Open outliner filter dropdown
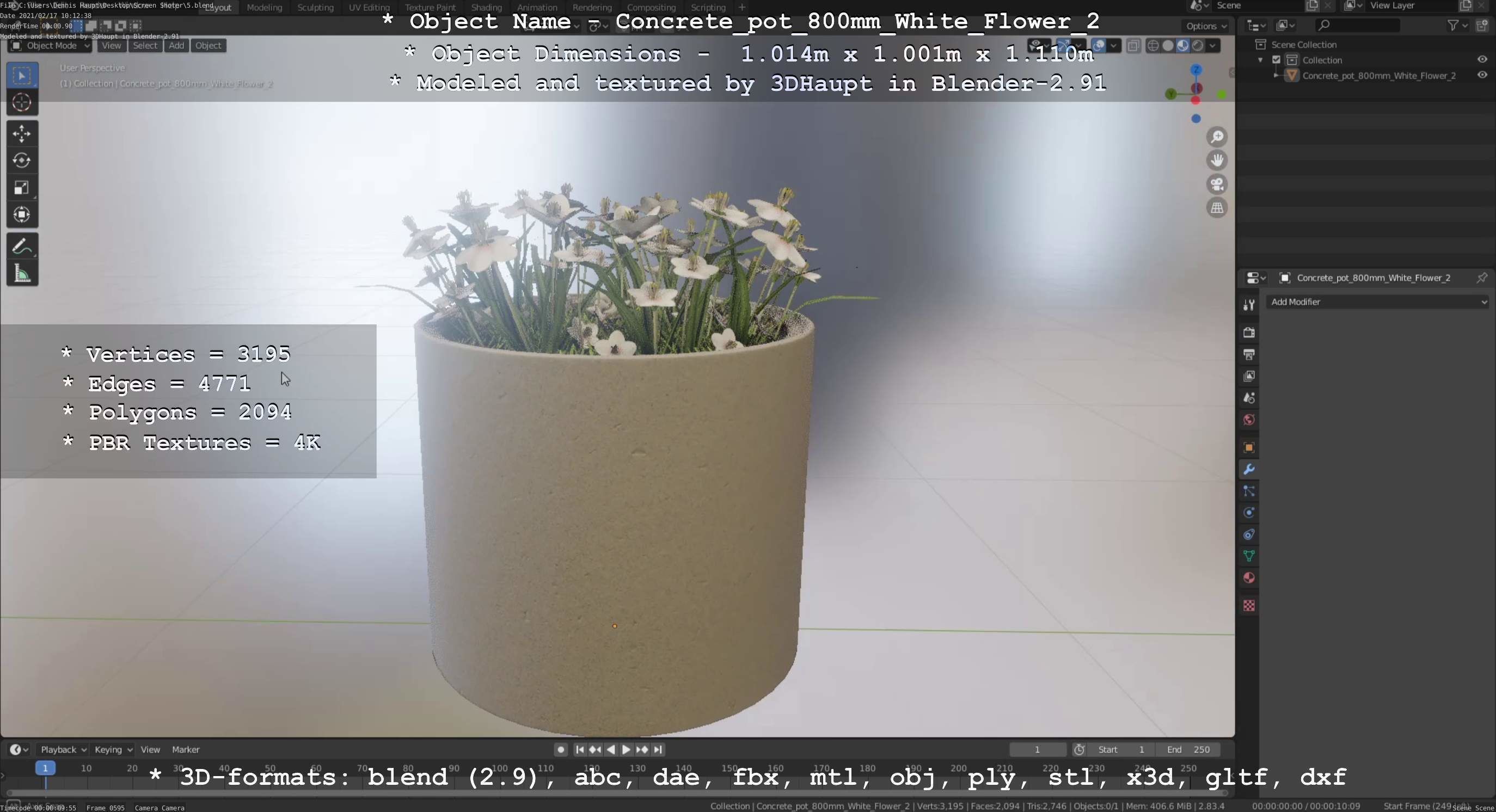This screenshot has width=1496, height=812. pos(1457,26)
